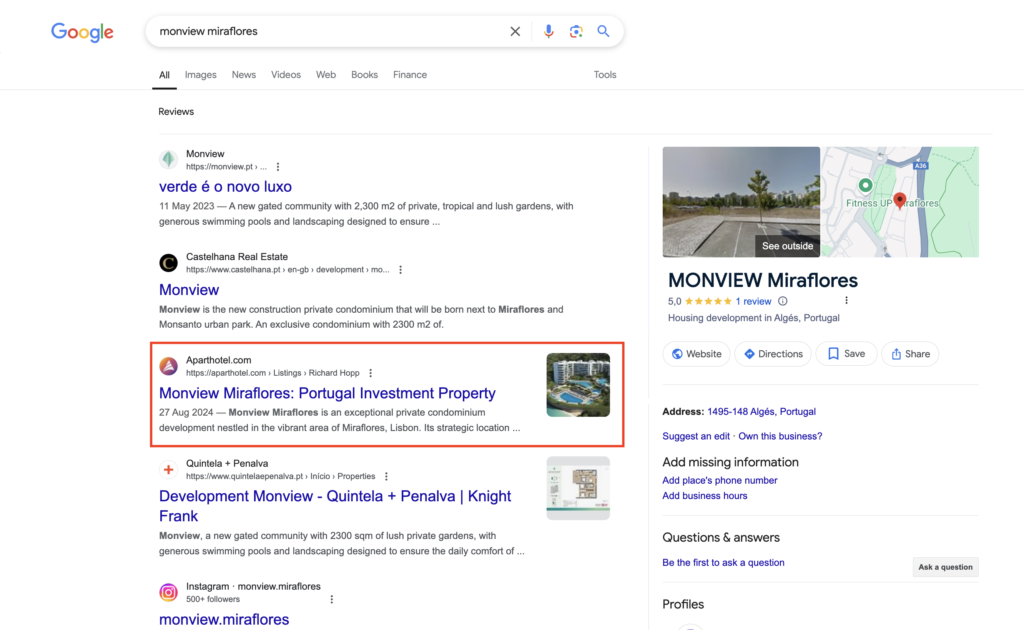Open the Tools menu
1024x630 pixels.
point(605,75)
